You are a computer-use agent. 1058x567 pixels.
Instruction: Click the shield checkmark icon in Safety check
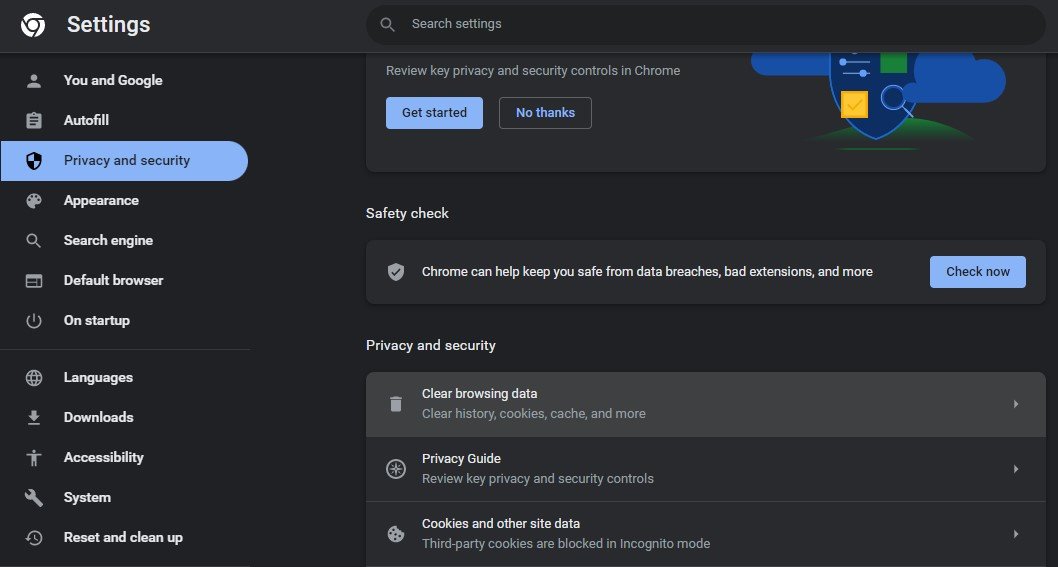pos(395,272)
